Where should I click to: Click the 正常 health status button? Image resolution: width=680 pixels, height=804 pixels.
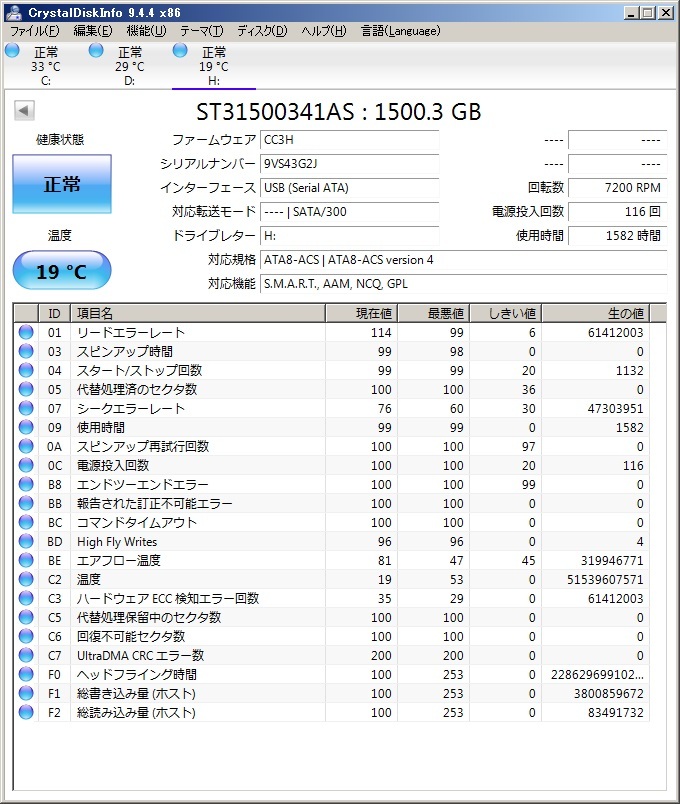(62, 184)
